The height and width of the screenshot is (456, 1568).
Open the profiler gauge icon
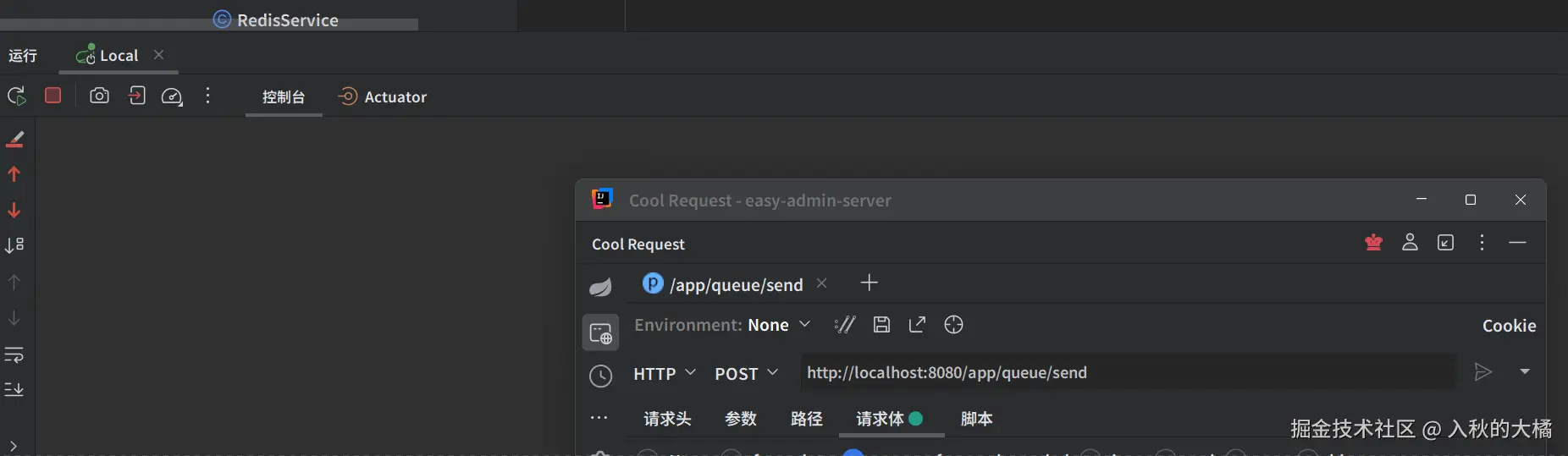click(172, 96)
